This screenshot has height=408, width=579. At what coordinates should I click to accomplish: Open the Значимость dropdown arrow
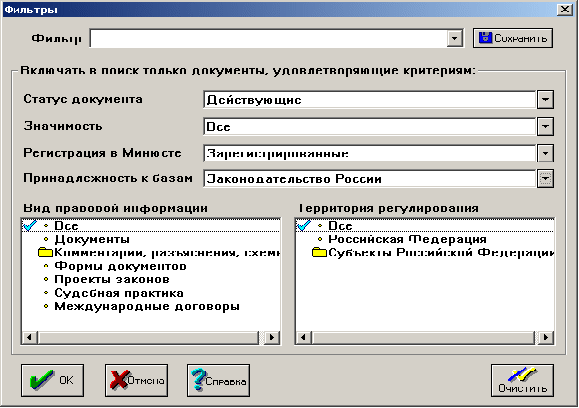pos(545,127)
